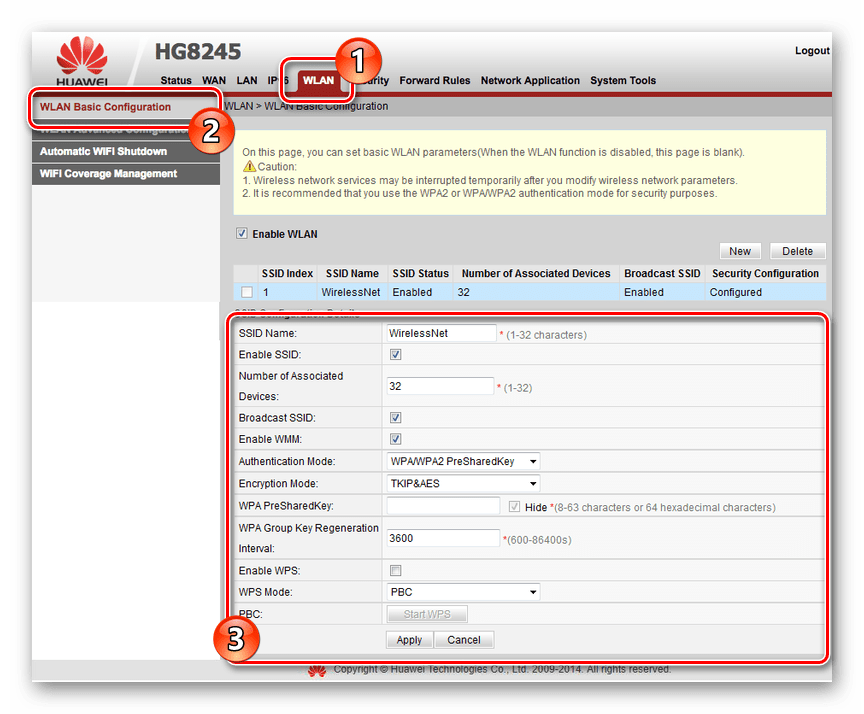The height and width of the screenshot is (714, 864).
Task: Click the caution warning triangle icon
Action: click(x=249, y=166)
